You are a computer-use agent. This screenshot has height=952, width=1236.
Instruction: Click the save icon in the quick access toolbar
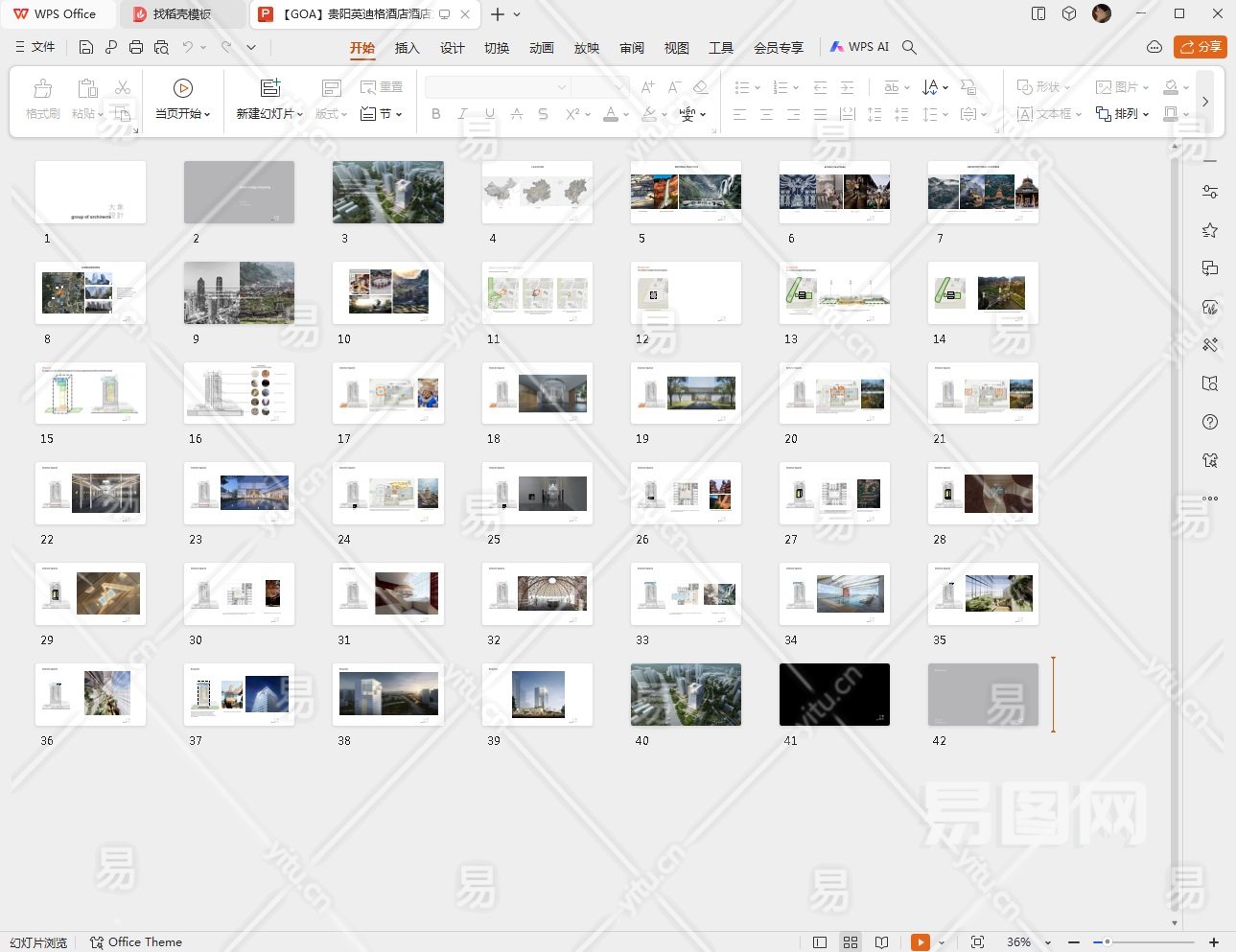[86, 47]
